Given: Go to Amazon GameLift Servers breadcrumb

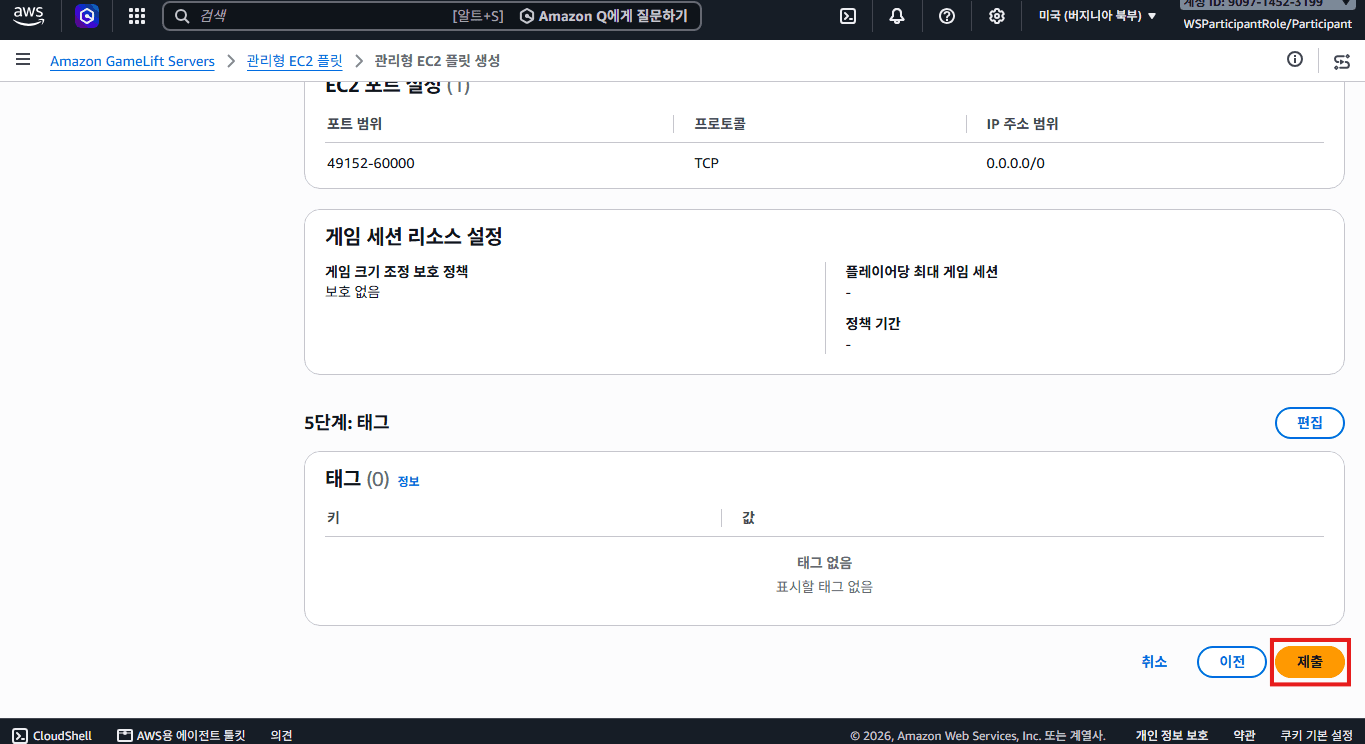Looking at the screenshot, I should 132,61.
